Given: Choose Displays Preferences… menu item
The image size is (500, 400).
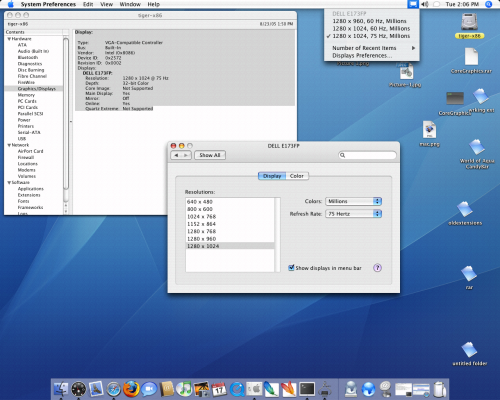Looking at the screenshot, I should (x=372, y=56).
